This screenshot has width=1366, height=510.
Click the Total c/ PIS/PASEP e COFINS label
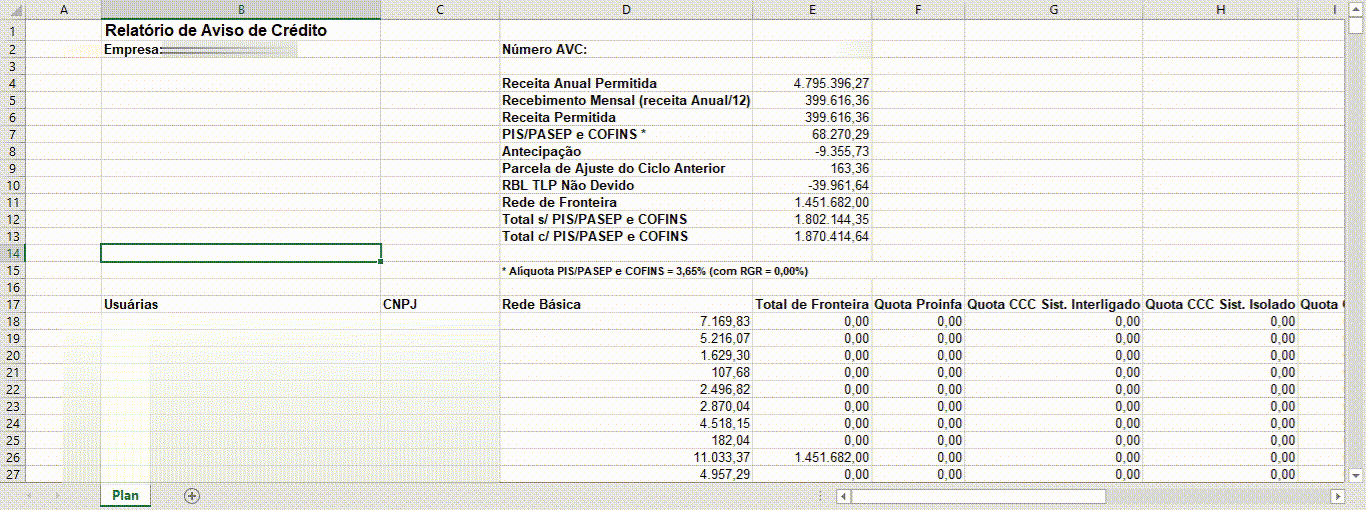pyautogui.click(x=595, y=237)
